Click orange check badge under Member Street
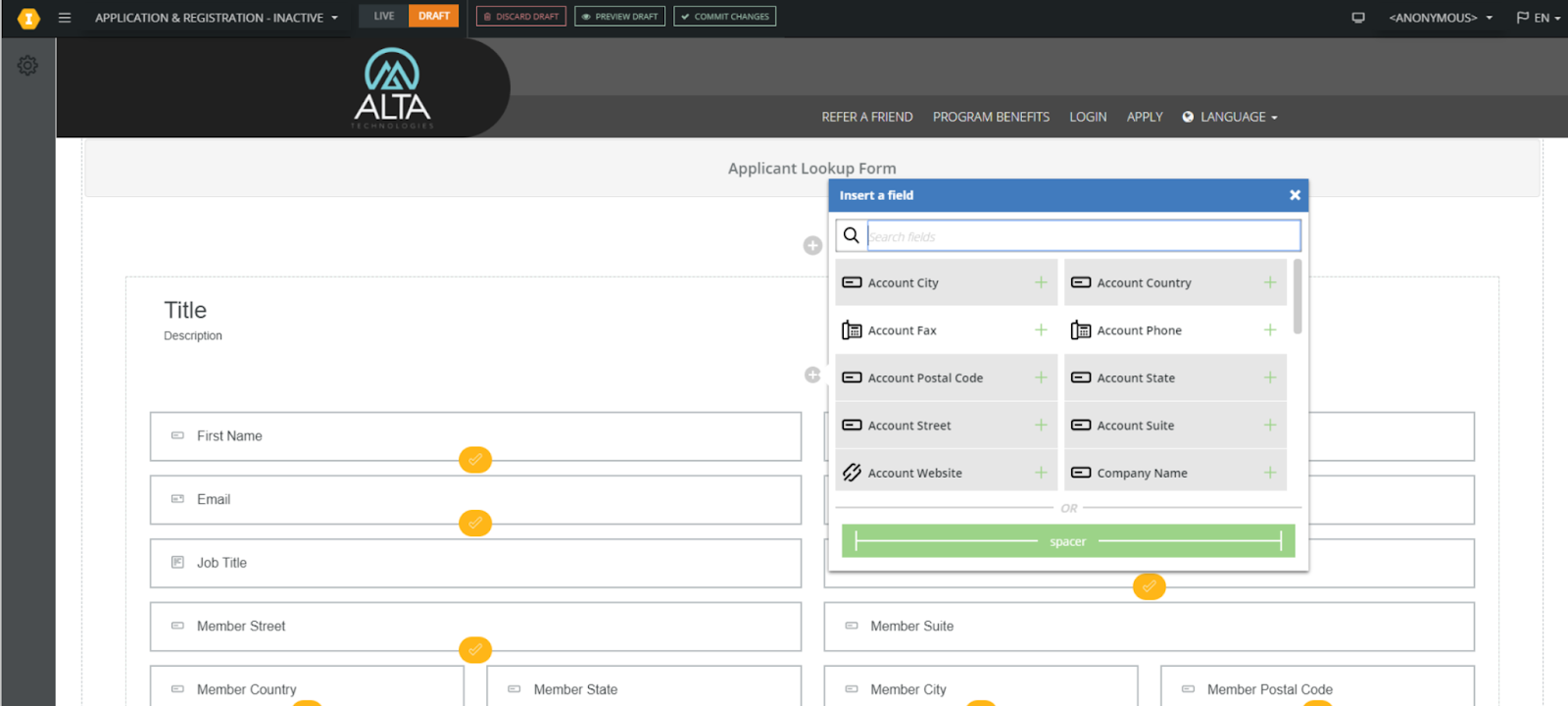The width and height of the screenshot is (1568, 706). click(475, 650)
